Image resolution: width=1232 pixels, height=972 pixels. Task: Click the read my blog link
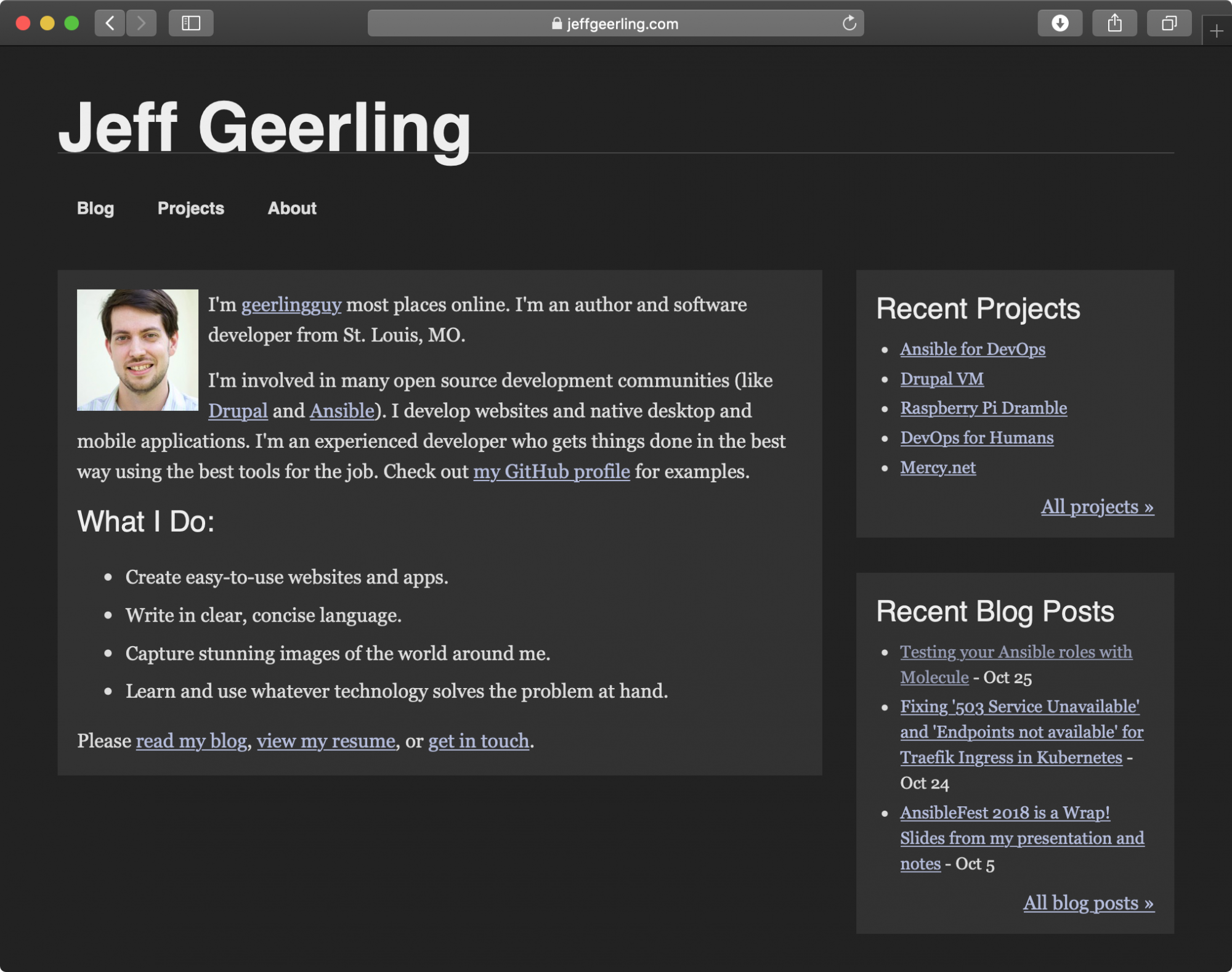point(191,741)
